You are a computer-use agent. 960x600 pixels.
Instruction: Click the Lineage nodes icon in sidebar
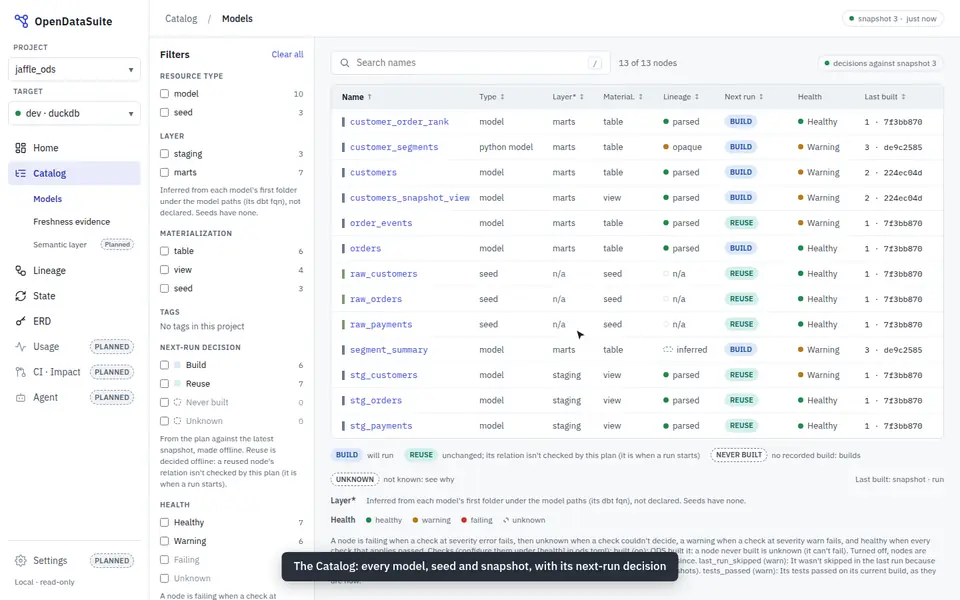pos(21,271)
